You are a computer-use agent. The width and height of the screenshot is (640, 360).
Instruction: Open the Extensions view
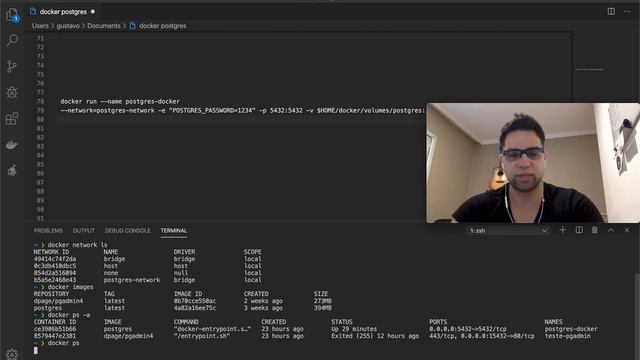tap(12, 119)
